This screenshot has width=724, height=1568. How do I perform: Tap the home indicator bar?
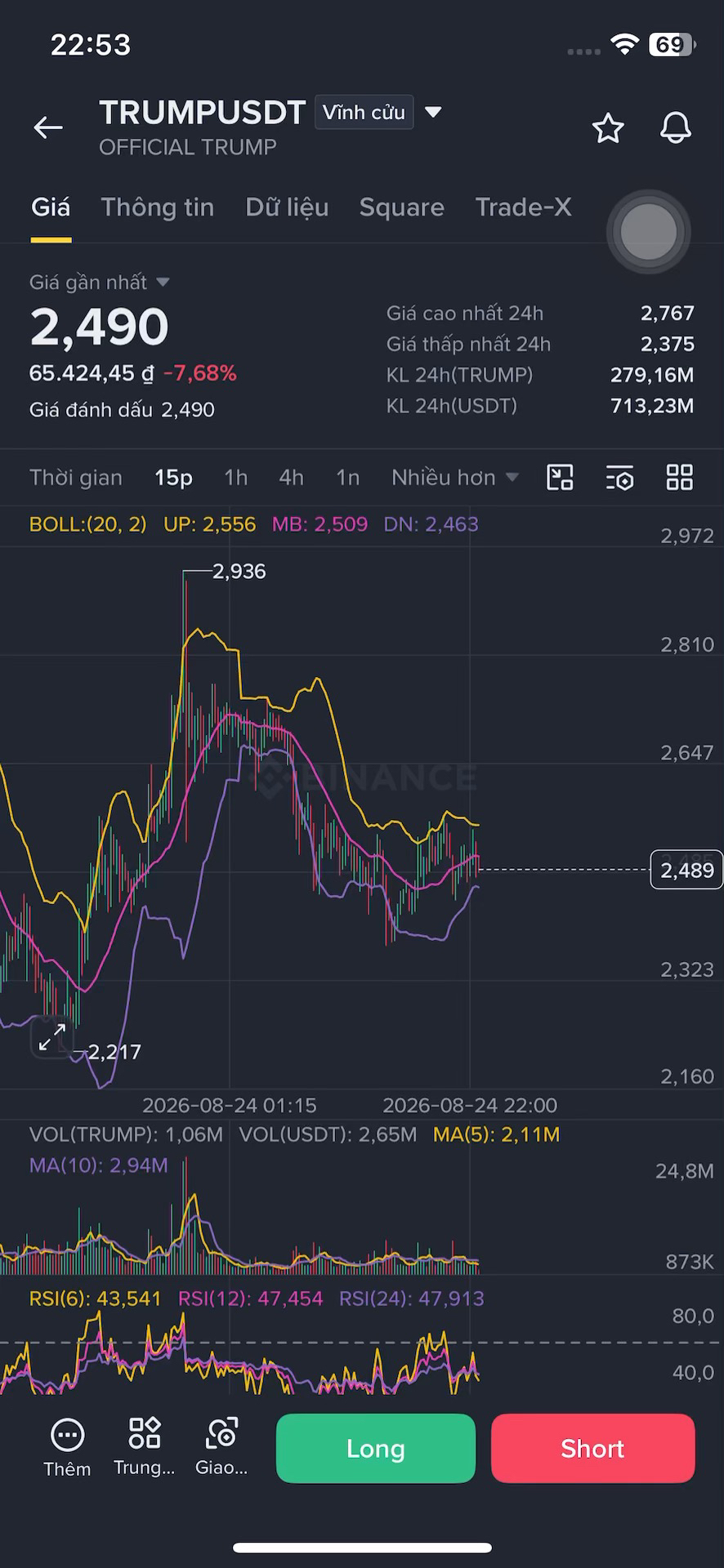tap(362, 1548)
